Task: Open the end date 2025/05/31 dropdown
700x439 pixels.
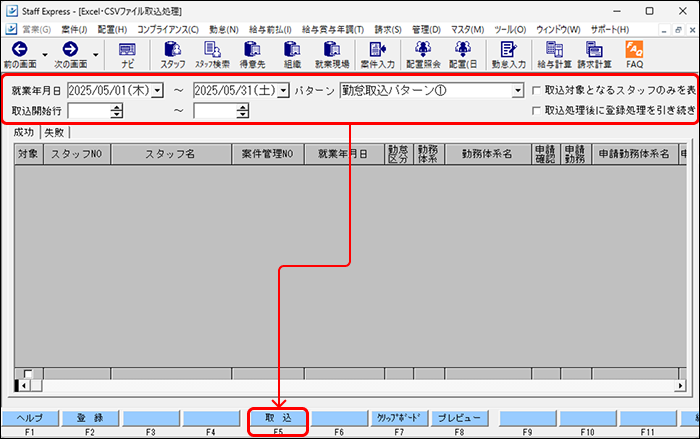Action: (283, 91)
